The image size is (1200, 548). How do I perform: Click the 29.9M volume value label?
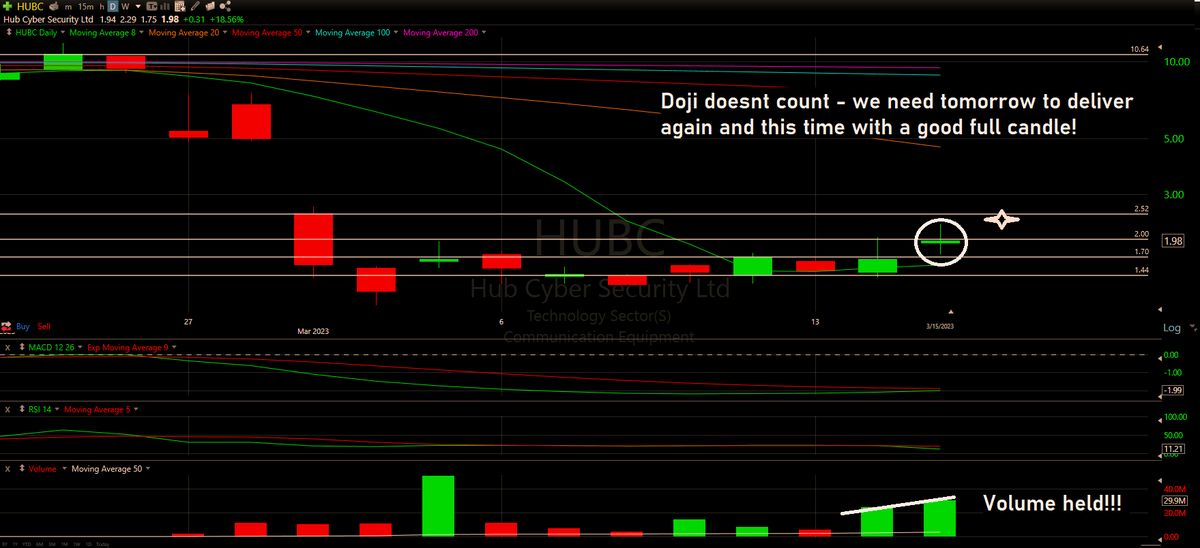tap(1174, 500)
